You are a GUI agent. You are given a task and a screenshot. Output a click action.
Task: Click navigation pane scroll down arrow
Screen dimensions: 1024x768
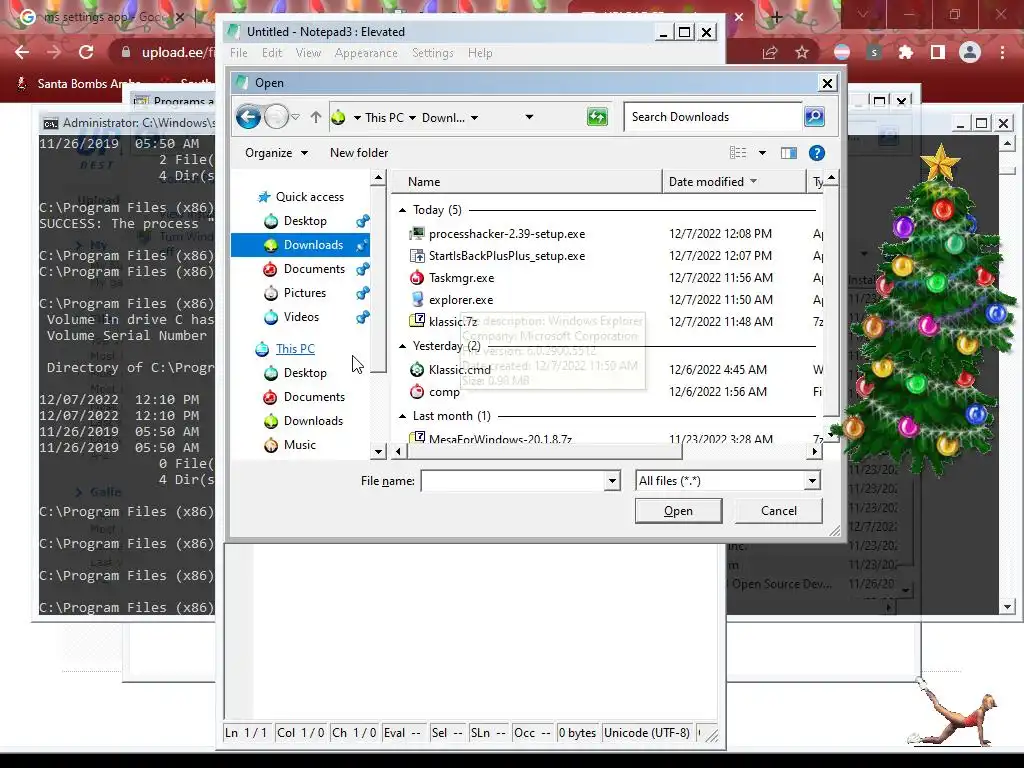[x=378, y=451]
